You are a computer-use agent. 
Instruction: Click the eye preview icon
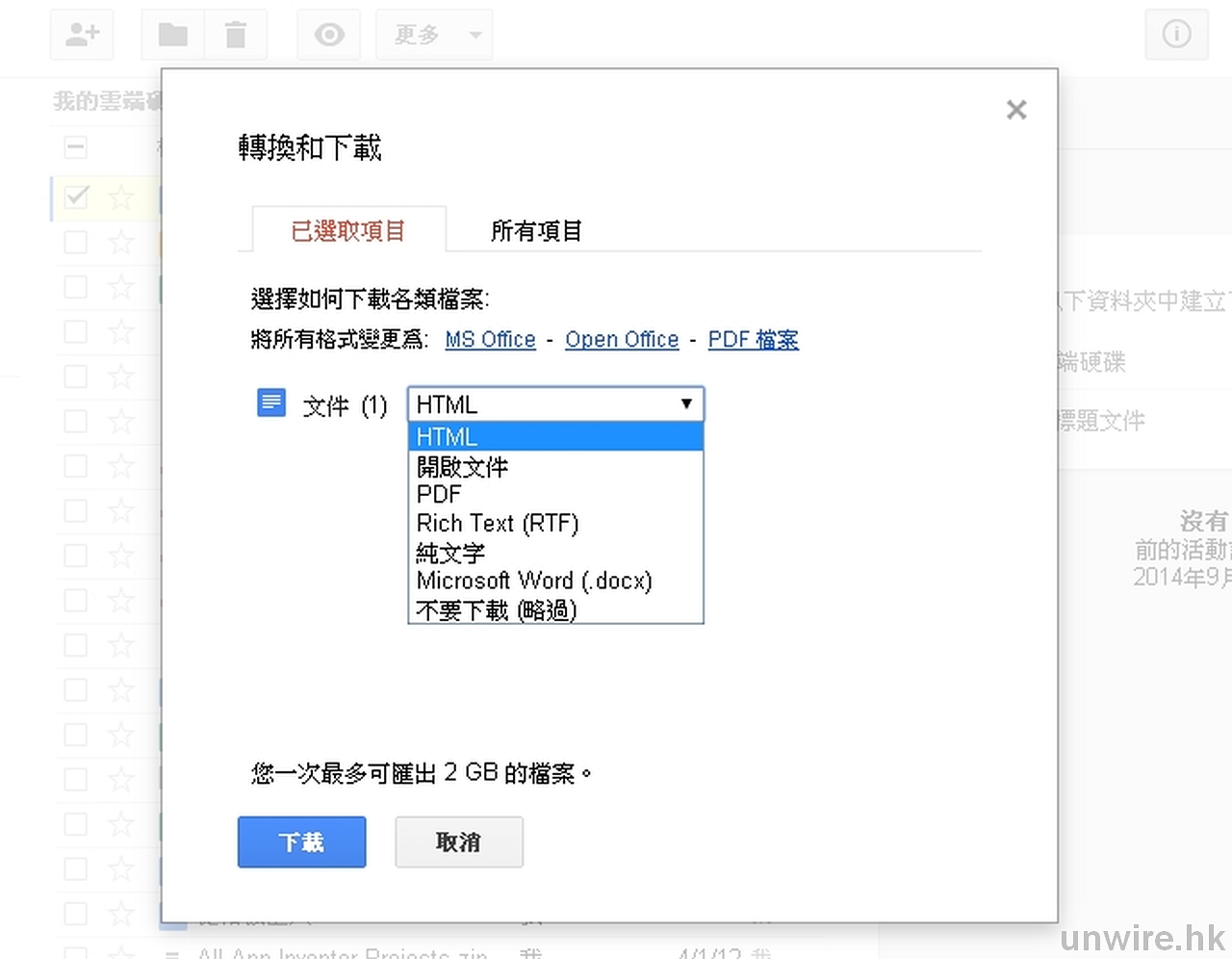pyautogui.click(x=329, y=36)
